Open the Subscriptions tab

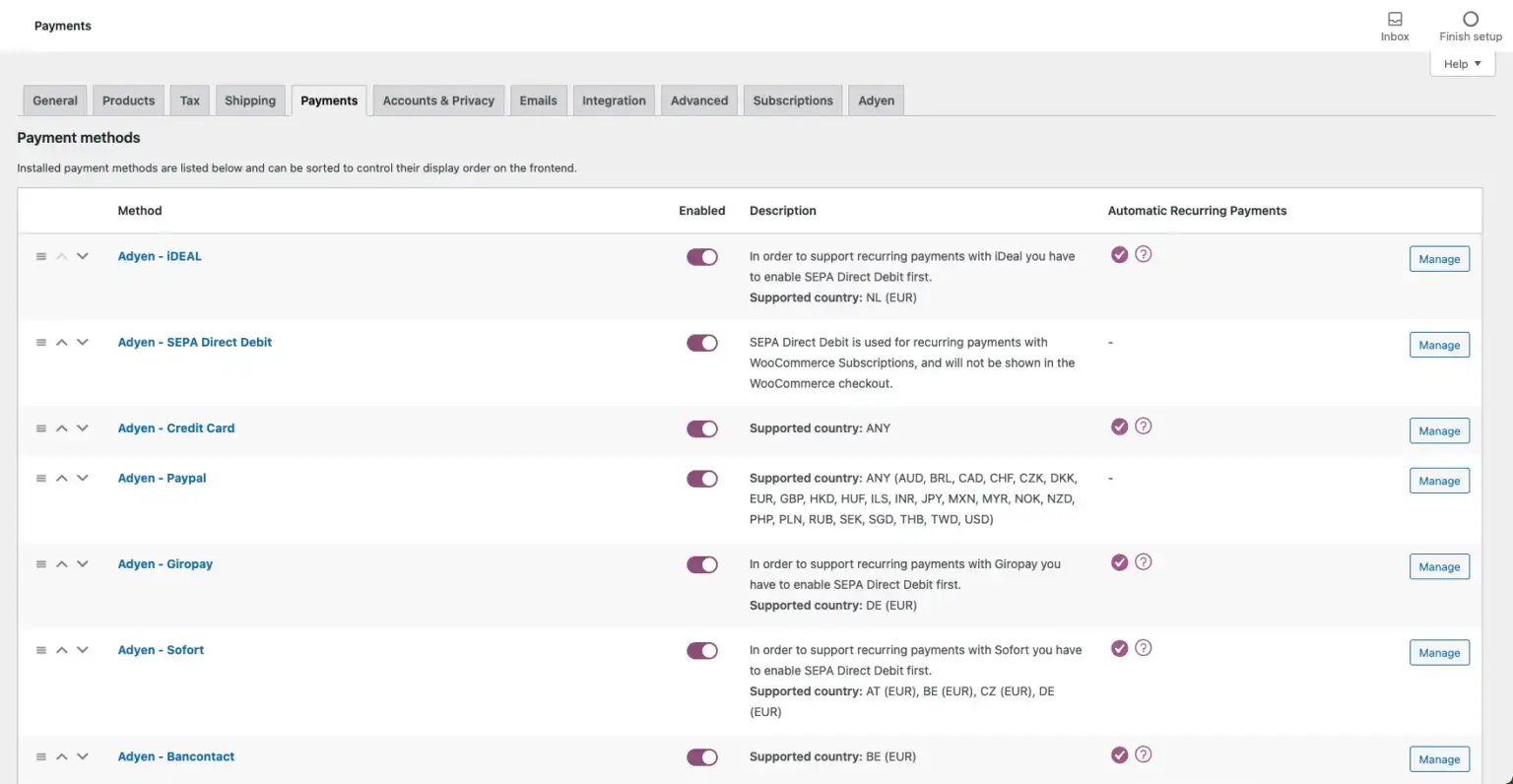793,100
